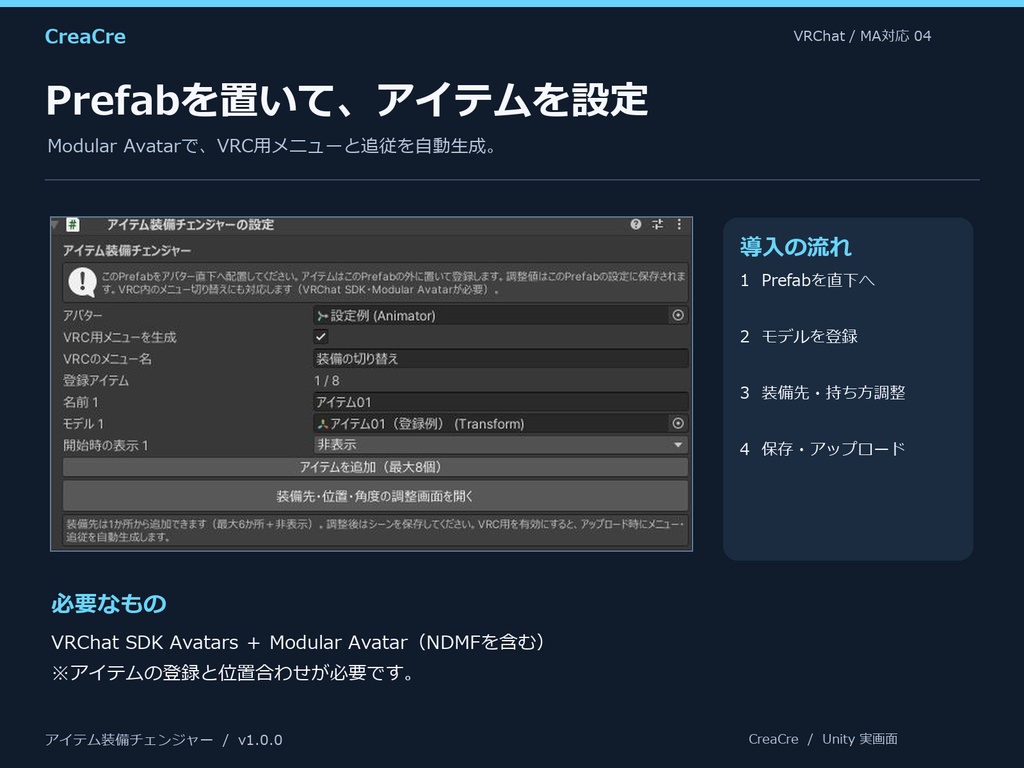
Task: Click the Prefabを置いて、アイテムを設定 title
Action: pyautogui.click(x=347, y=100)
